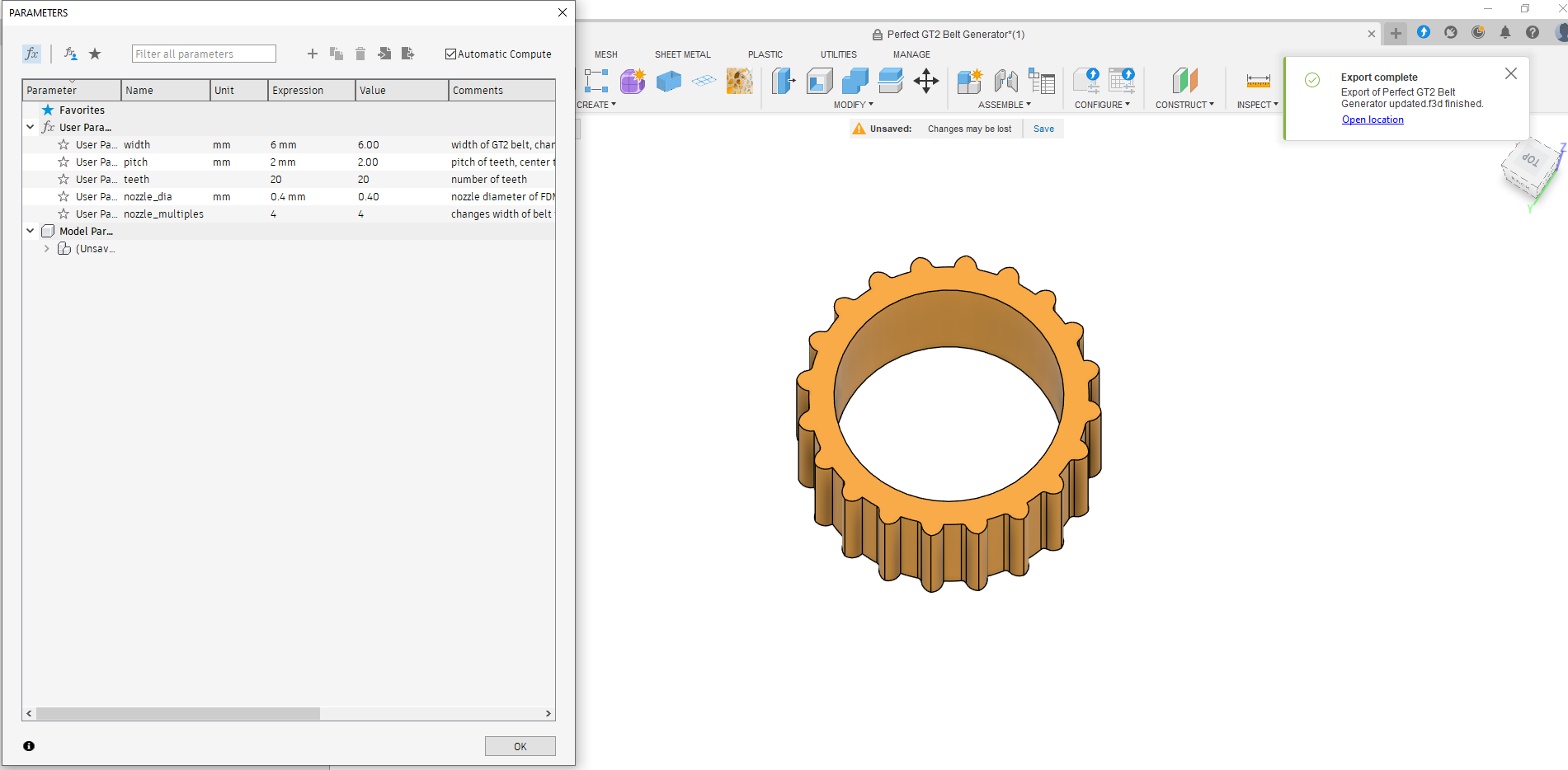Favorite the pitch parameter star
Image resolution: width=1568 pixels, height=770 pixels.
(64, 162)
